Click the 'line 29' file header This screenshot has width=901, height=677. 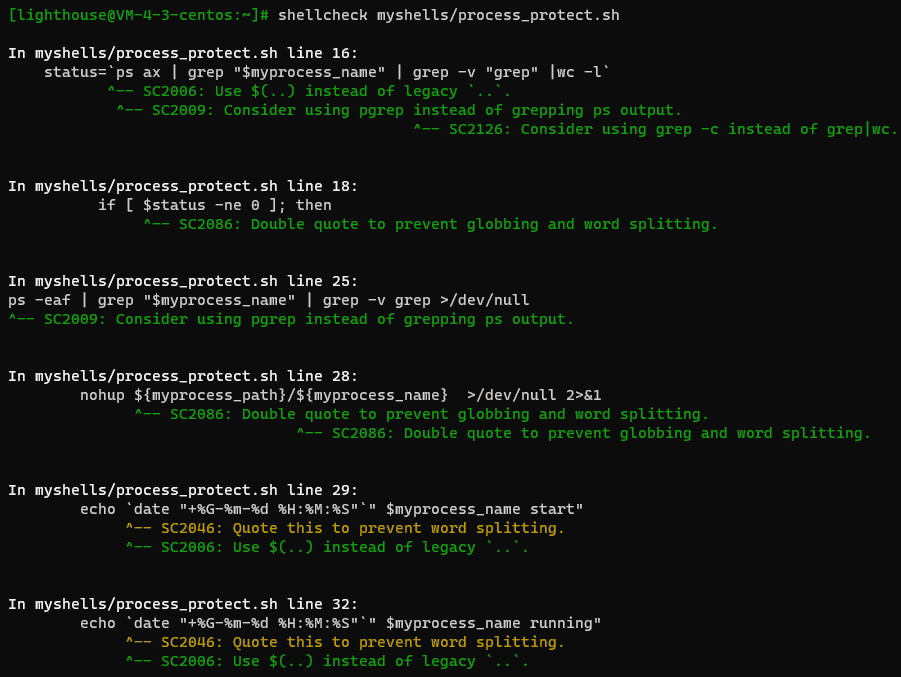tap(183, 490)
